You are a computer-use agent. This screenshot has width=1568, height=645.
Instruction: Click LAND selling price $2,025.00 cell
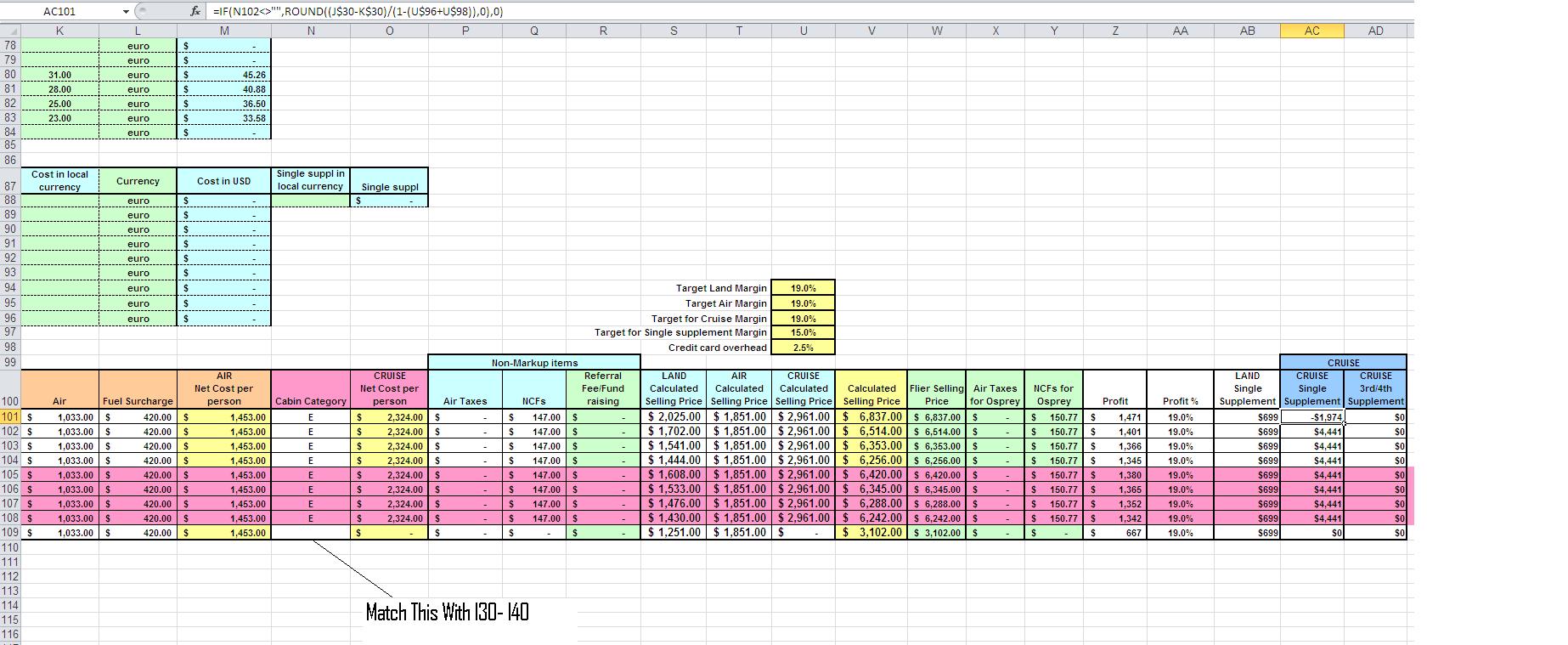[x=674, y=417]
